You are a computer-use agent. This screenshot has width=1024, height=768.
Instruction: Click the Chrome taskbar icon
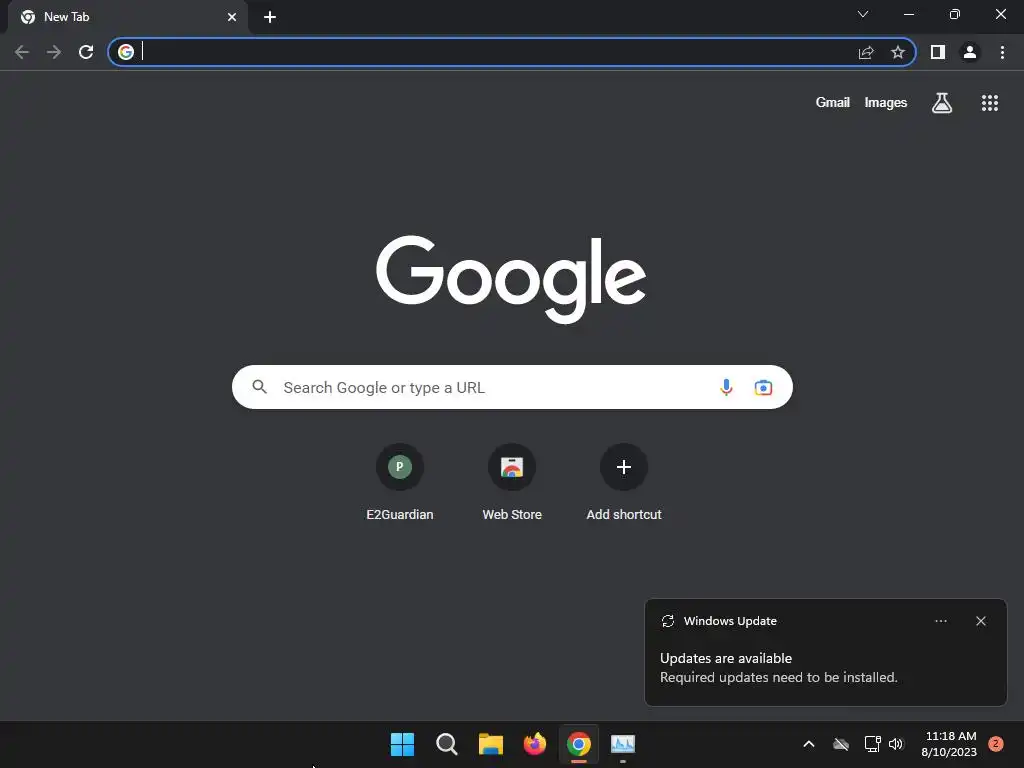tap(579, 744)
